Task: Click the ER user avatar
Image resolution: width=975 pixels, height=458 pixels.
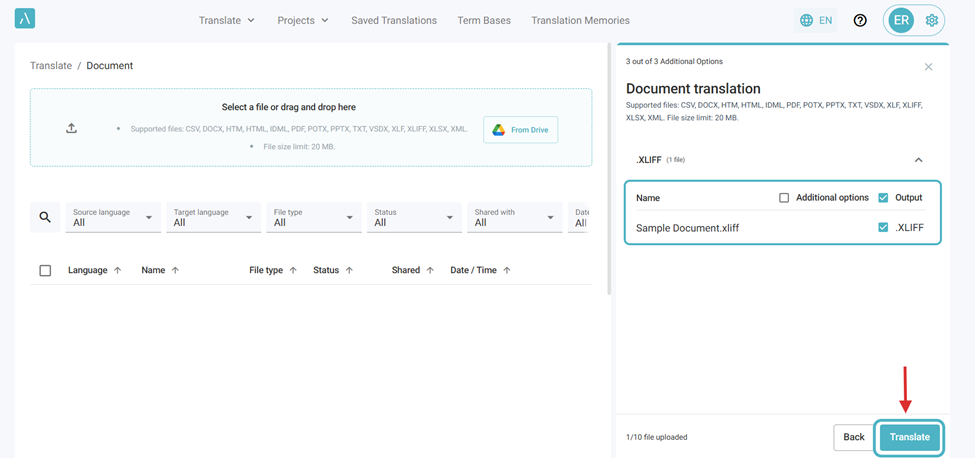Action: tap(901, 20)
